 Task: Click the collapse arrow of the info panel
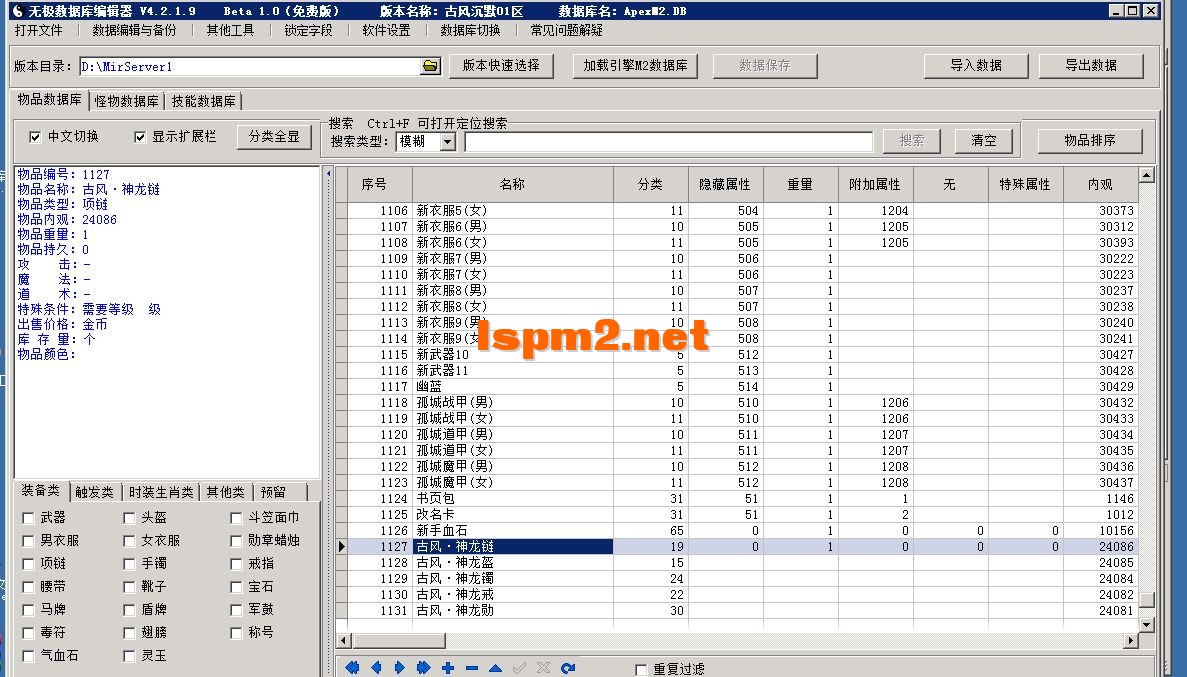click(329, 173)
